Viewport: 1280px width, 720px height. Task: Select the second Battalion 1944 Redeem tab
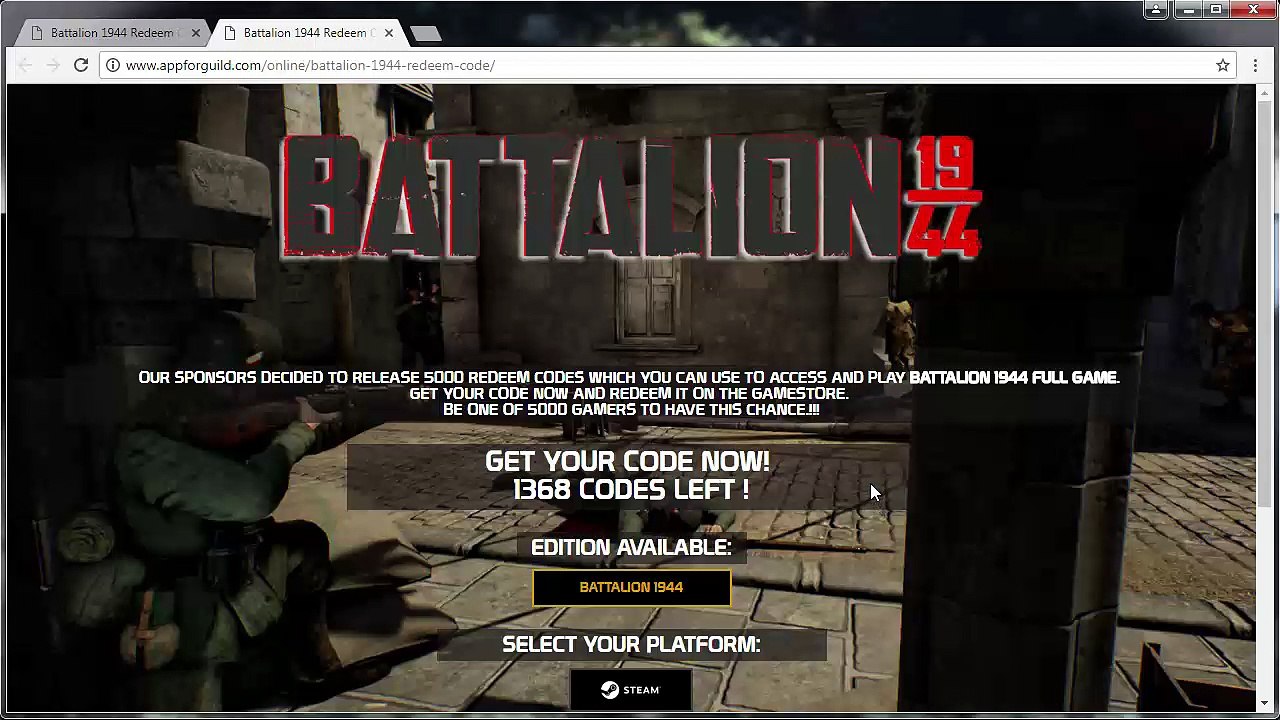click(x=308, y=33)
